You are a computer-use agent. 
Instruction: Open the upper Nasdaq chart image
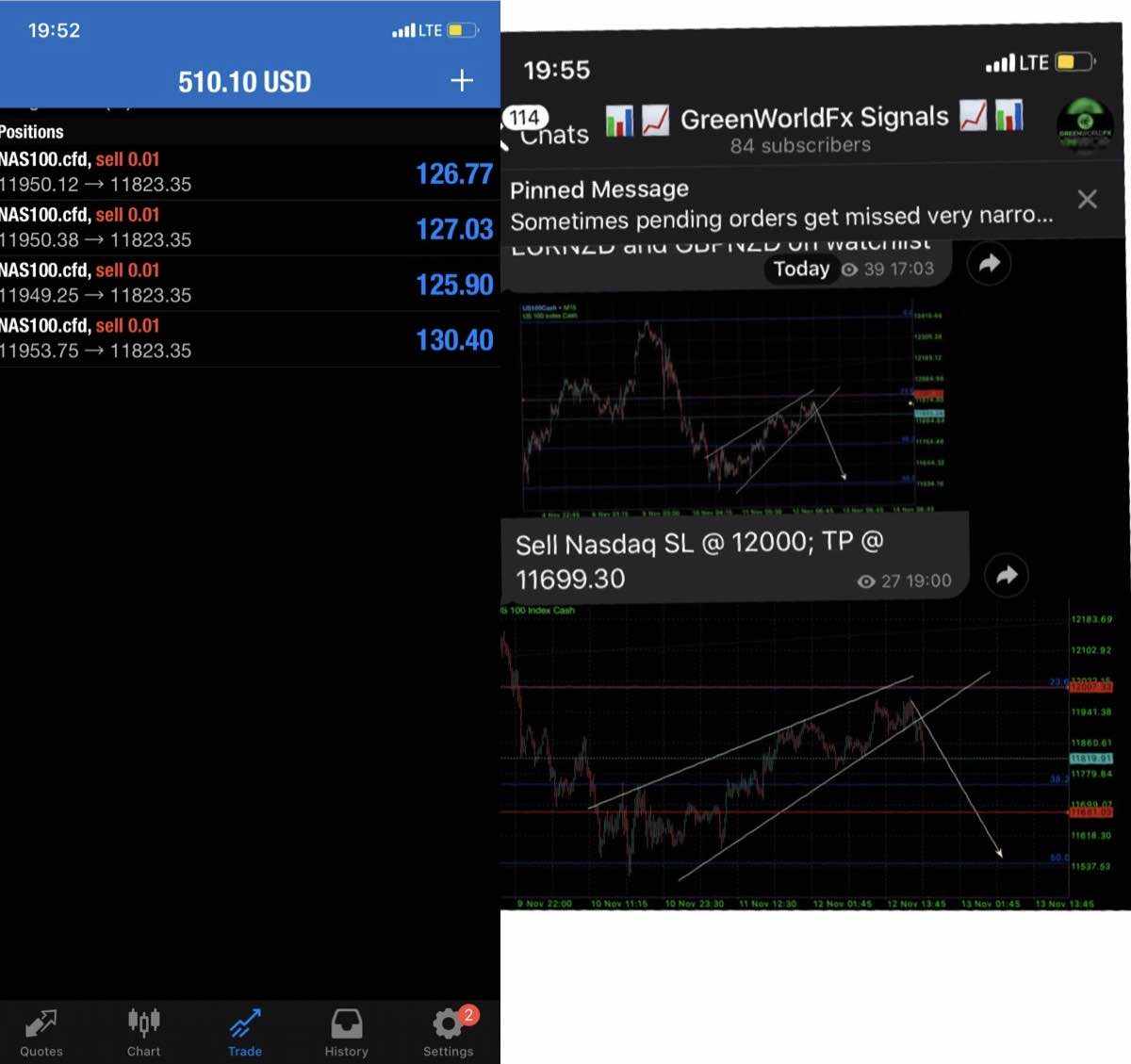pos(733,407)
